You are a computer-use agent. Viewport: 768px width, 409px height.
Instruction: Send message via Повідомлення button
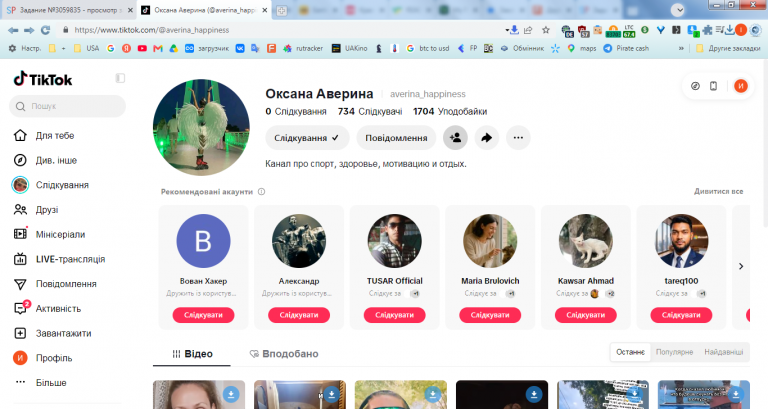396,138
